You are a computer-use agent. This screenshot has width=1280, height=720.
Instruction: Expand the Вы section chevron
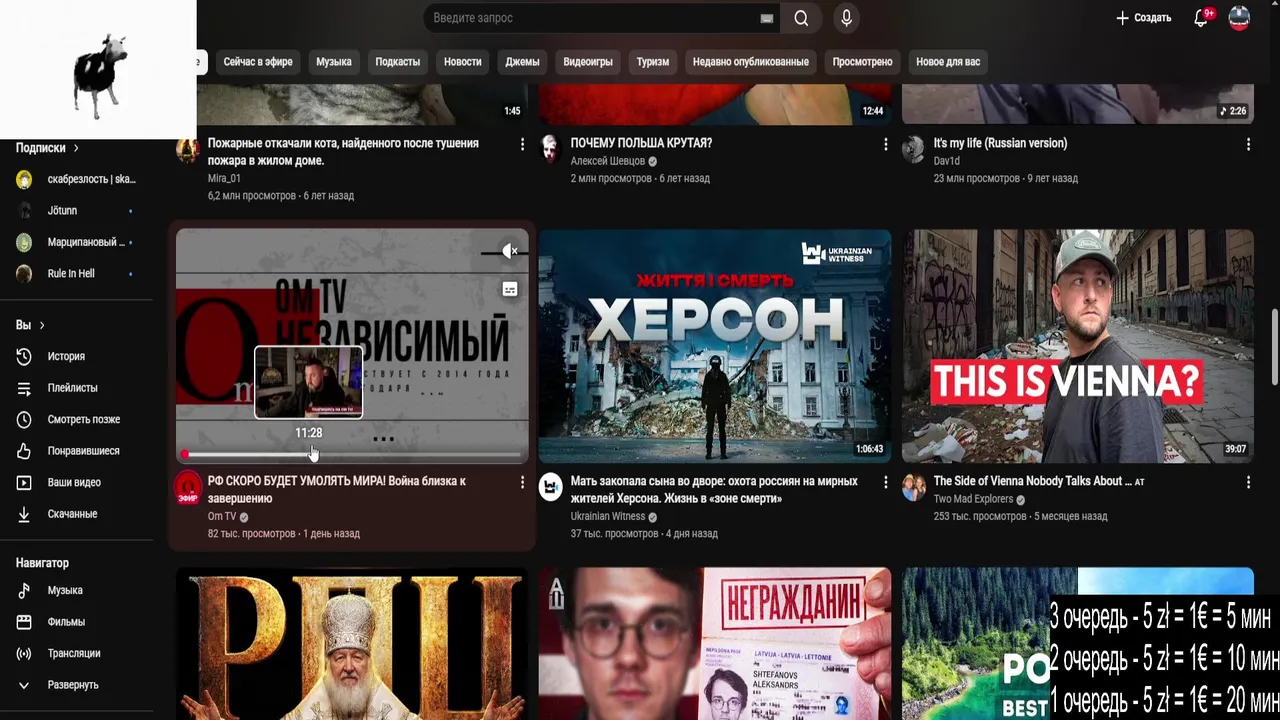click(41, 325)
